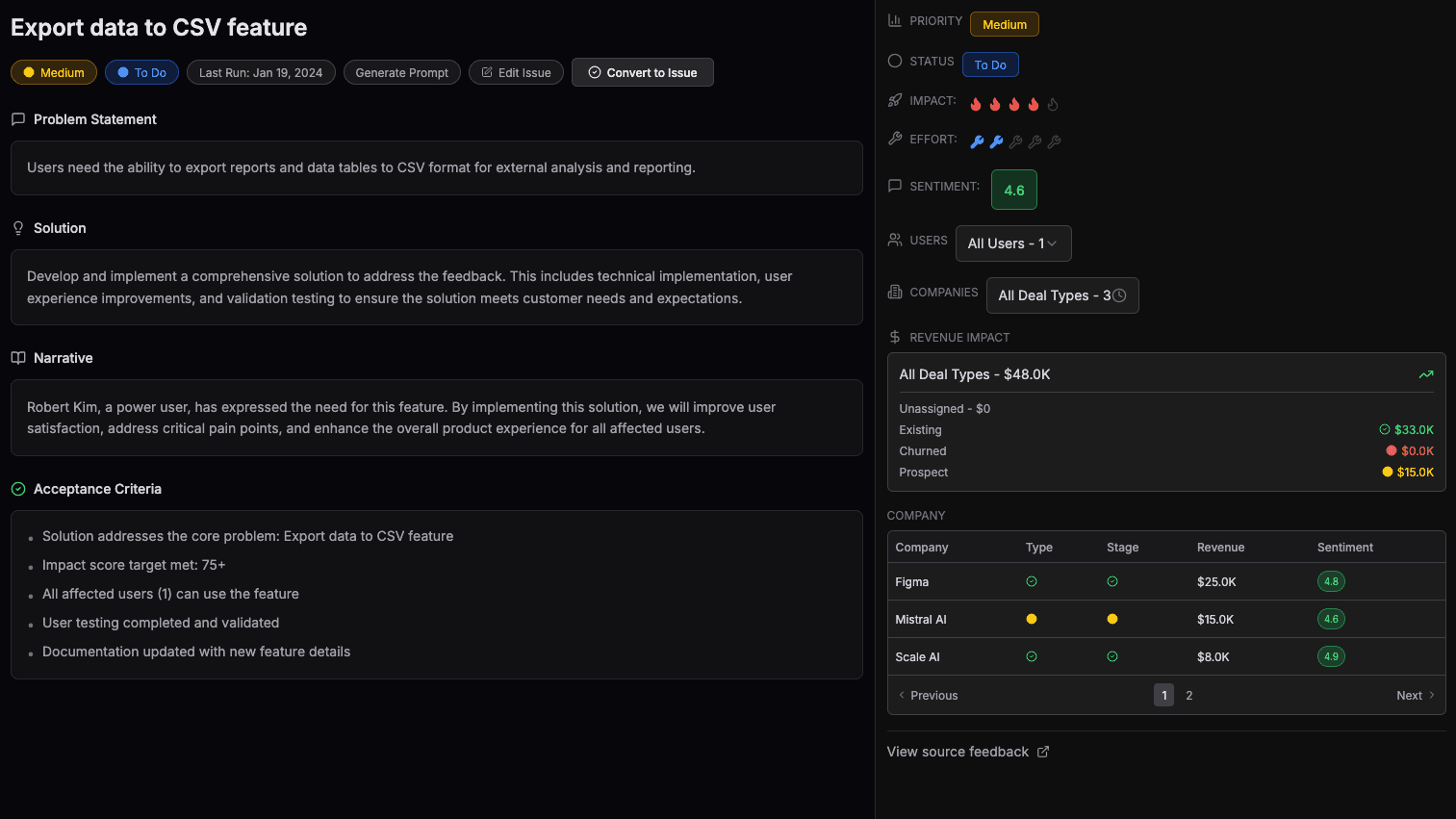
Task: Click the external link icon beside View source feedback
Action: click(1043, 752)
